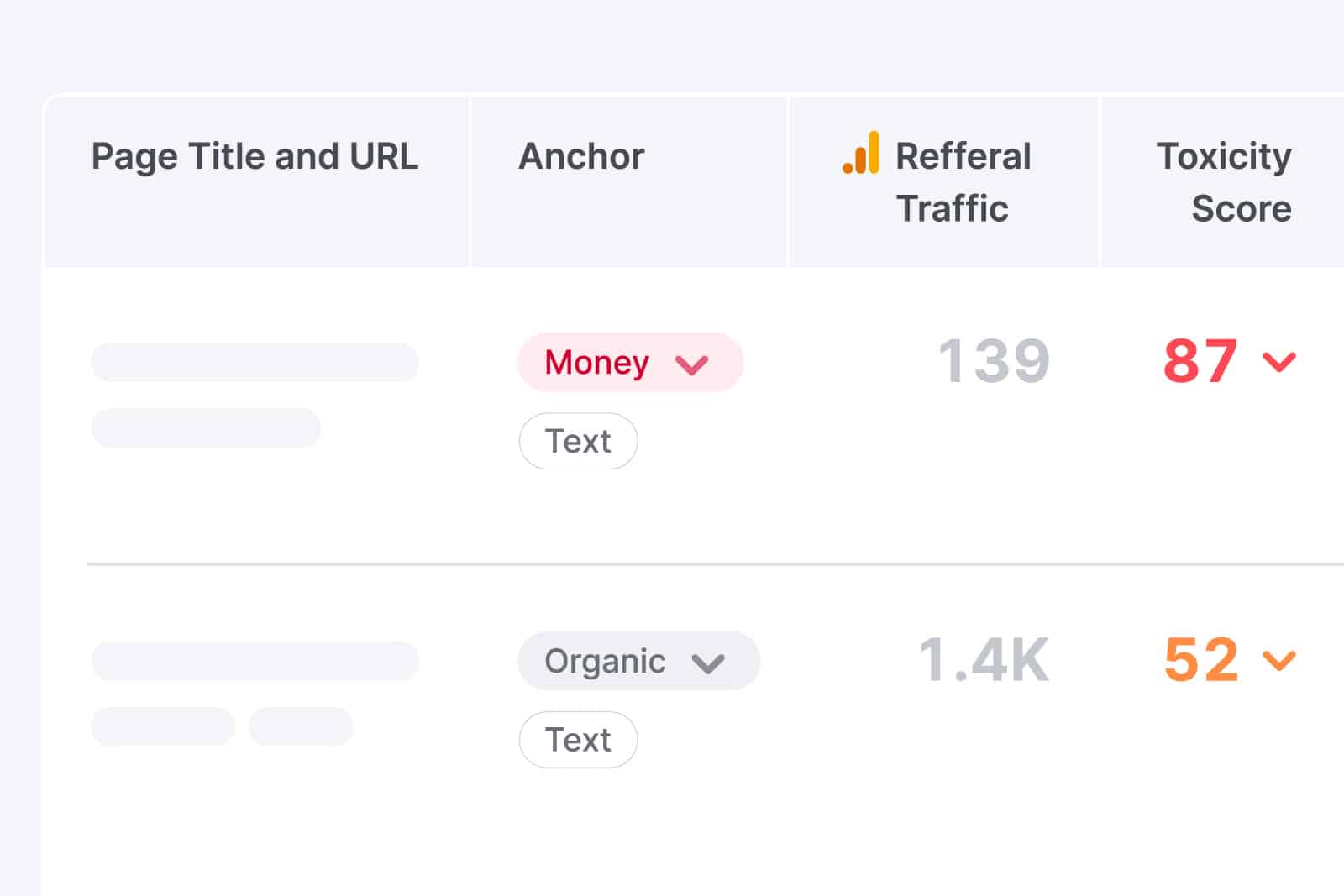The width and height of the screenshot is (1344, 896).
Task: Click the Text tag under Money
Action: point(578,441)
